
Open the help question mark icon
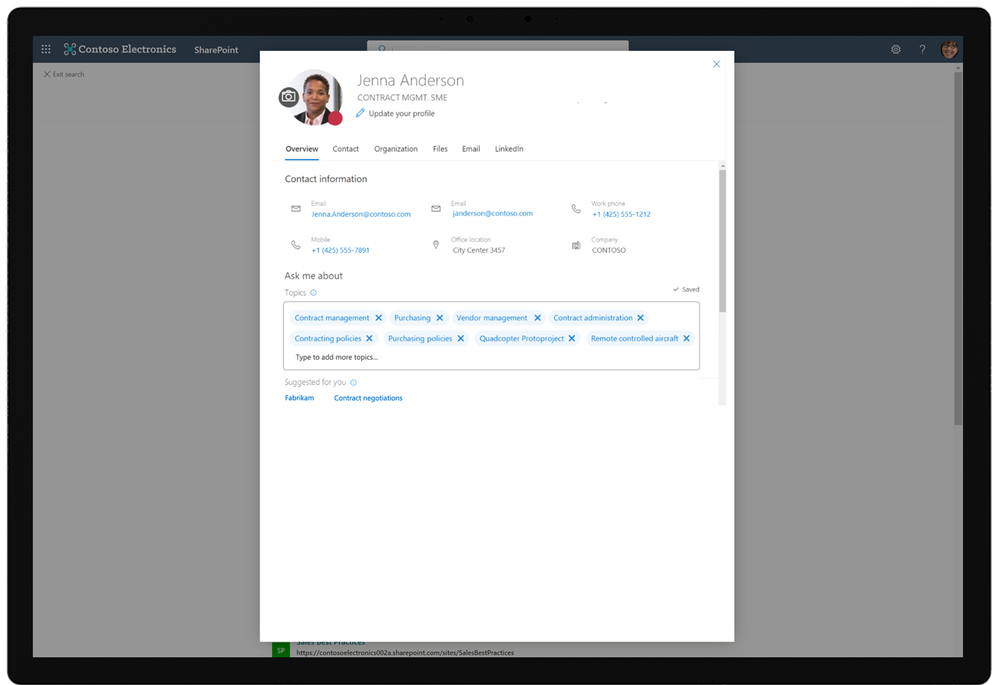(922, 49)
